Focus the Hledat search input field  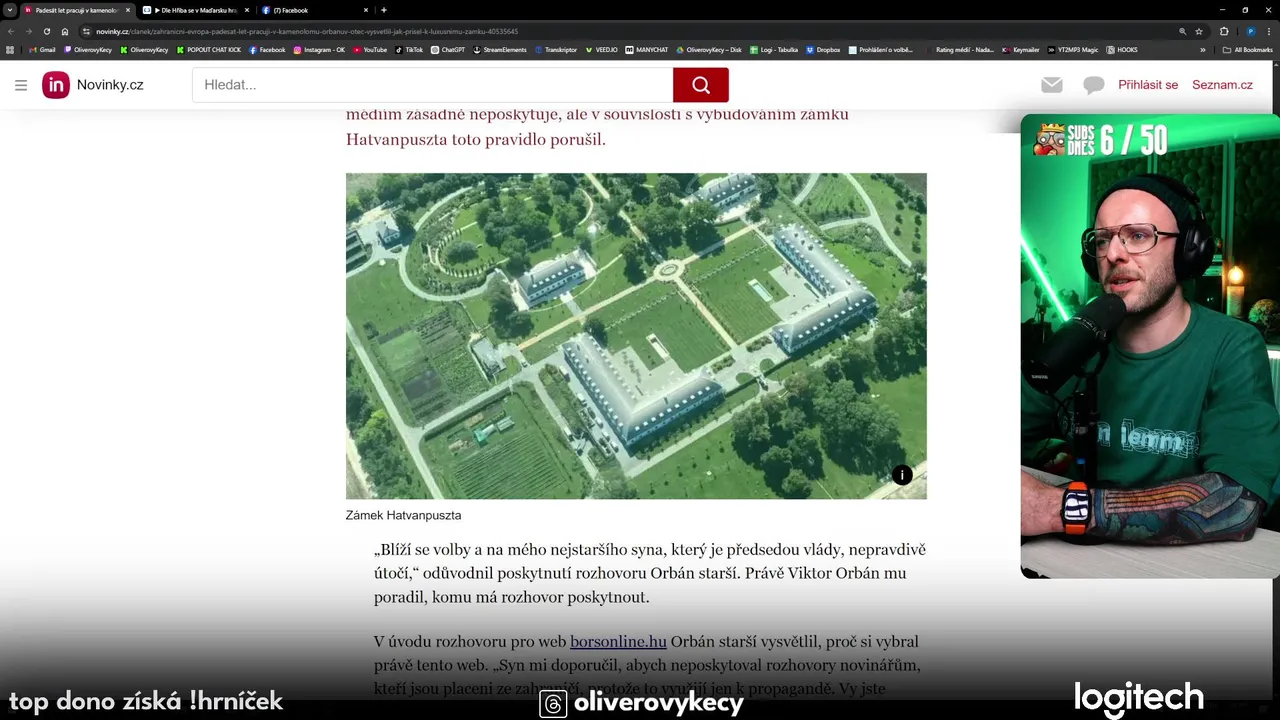[433, 85]
